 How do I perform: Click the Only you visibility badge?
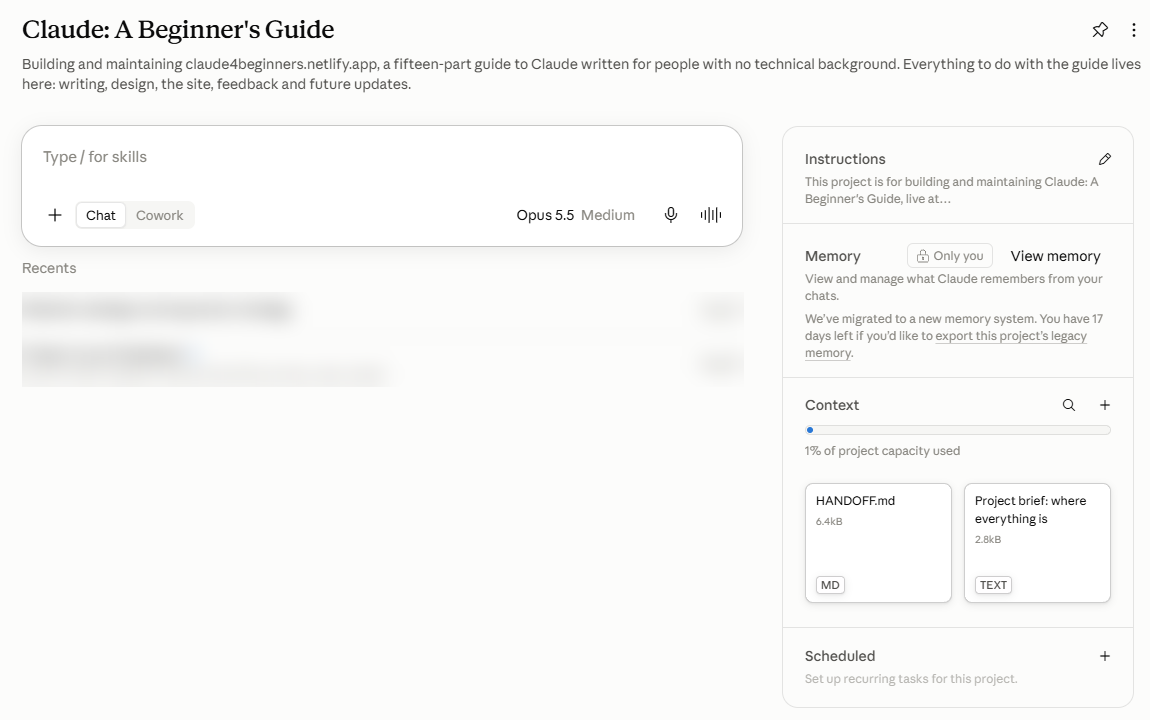coord(950,256)
